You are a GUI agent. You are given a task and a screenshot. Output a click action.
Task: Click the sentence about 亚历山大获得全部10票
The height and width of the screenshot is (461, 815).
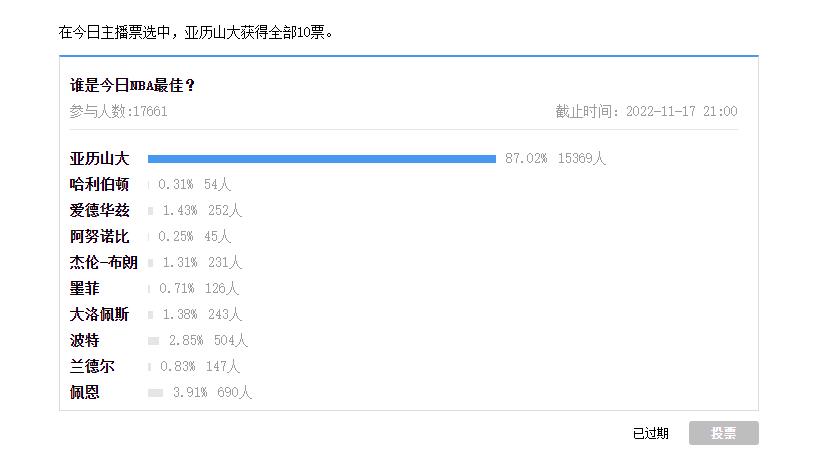click(195, 32)
